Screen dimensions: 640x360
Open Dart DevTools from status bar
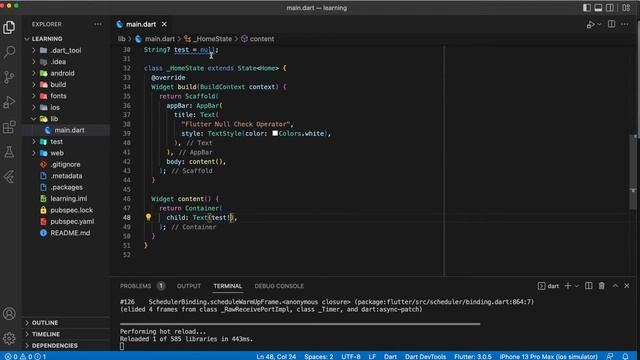425,356
